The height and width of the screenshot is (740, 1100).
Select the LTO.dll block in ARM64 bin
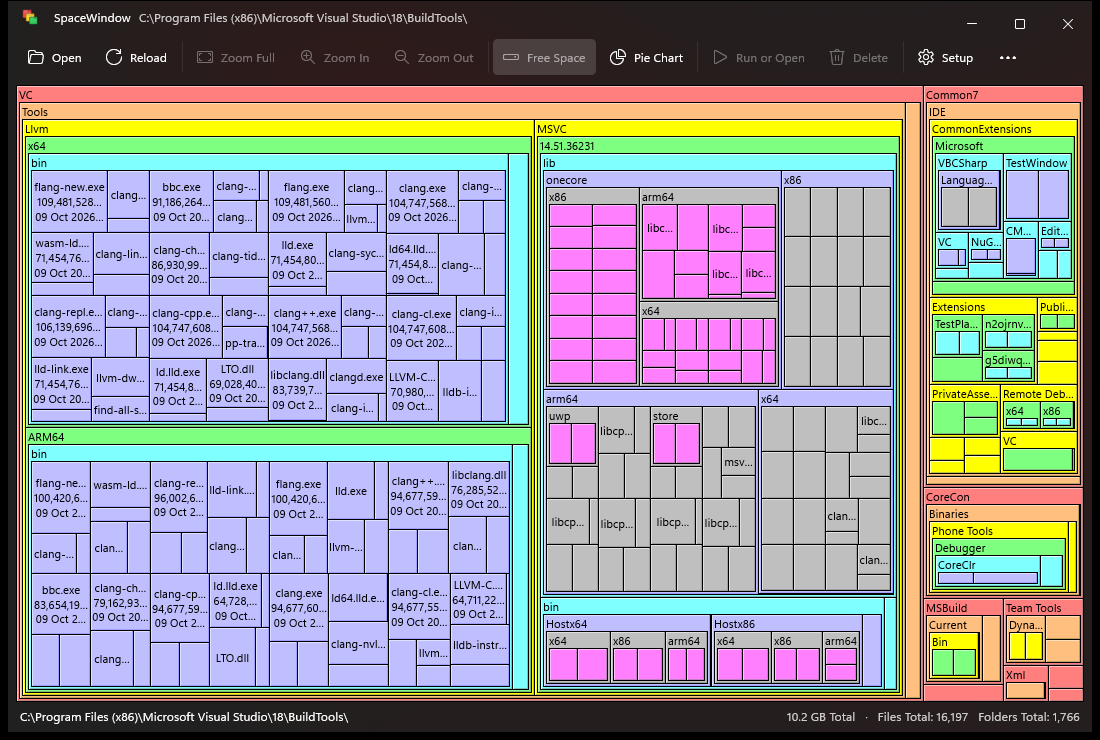pyautogui.click(x=232, y=658)
